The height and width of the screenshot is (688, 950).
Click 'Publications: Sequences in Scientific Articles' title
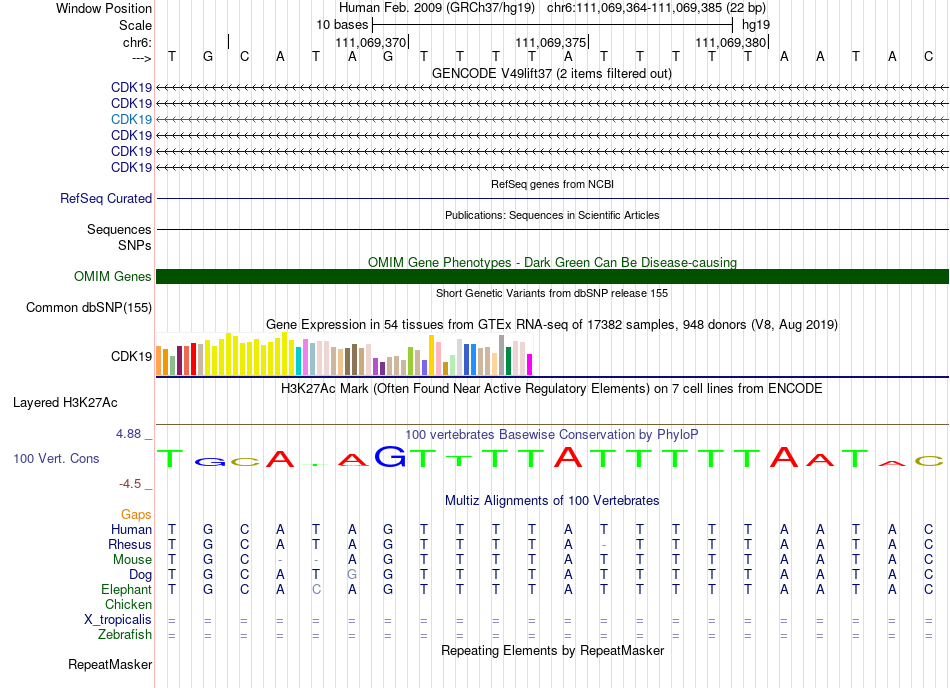[552, 215]
